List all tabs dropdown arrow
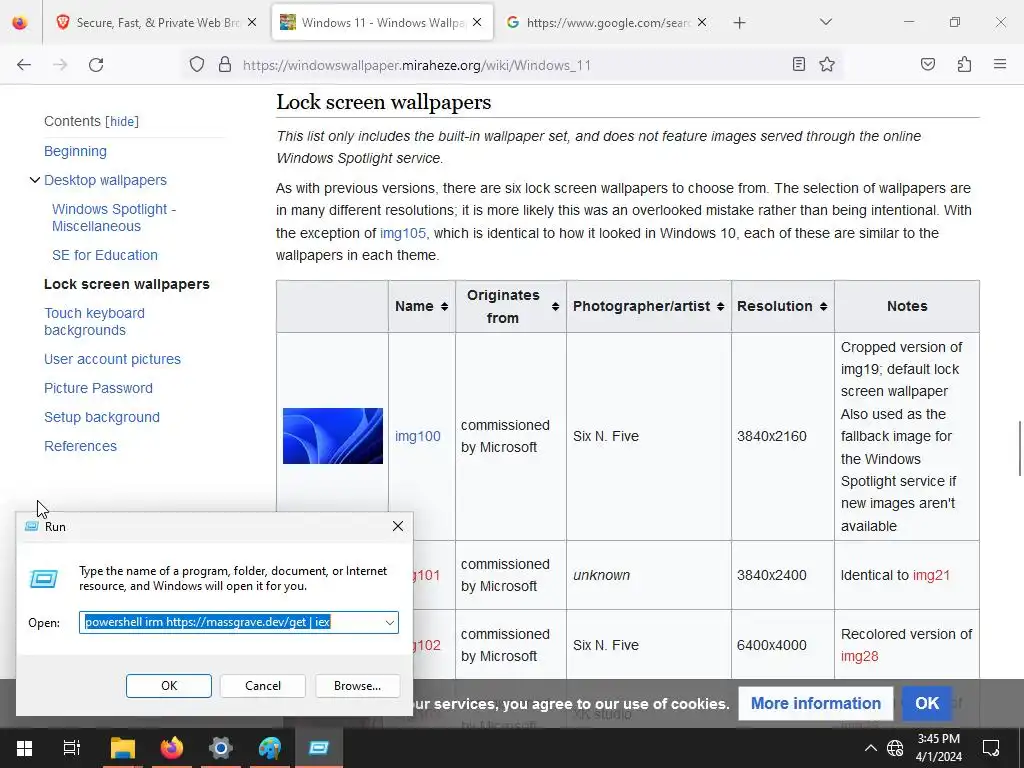This screenshot has width=1024, height=768. (825, 22)
